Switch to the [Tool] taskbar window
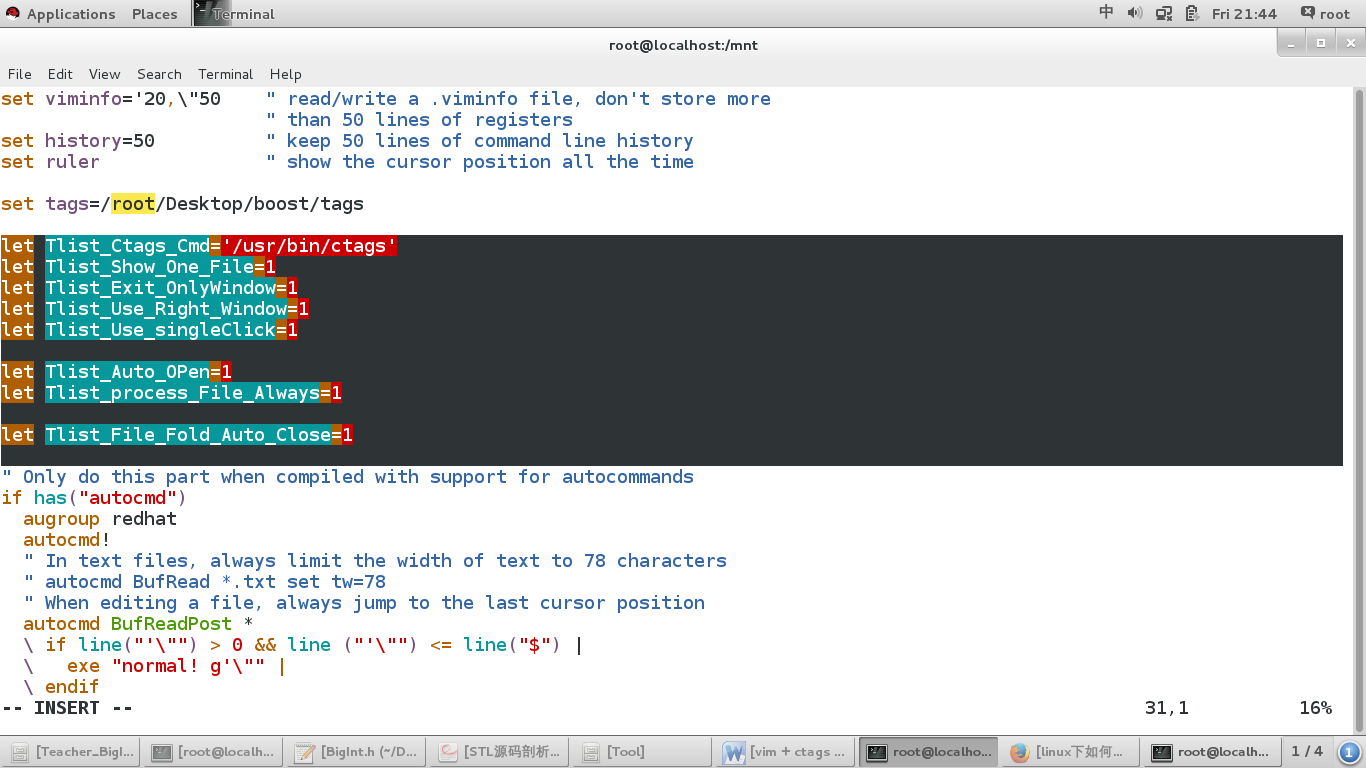The height and width of the screenshot is (768, 1366). pos(643,752)
